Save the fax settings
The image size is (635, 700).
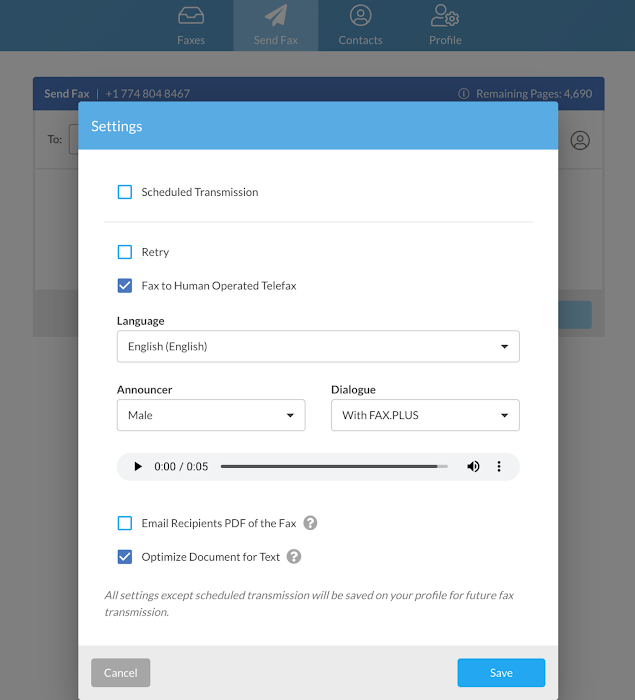501,673
